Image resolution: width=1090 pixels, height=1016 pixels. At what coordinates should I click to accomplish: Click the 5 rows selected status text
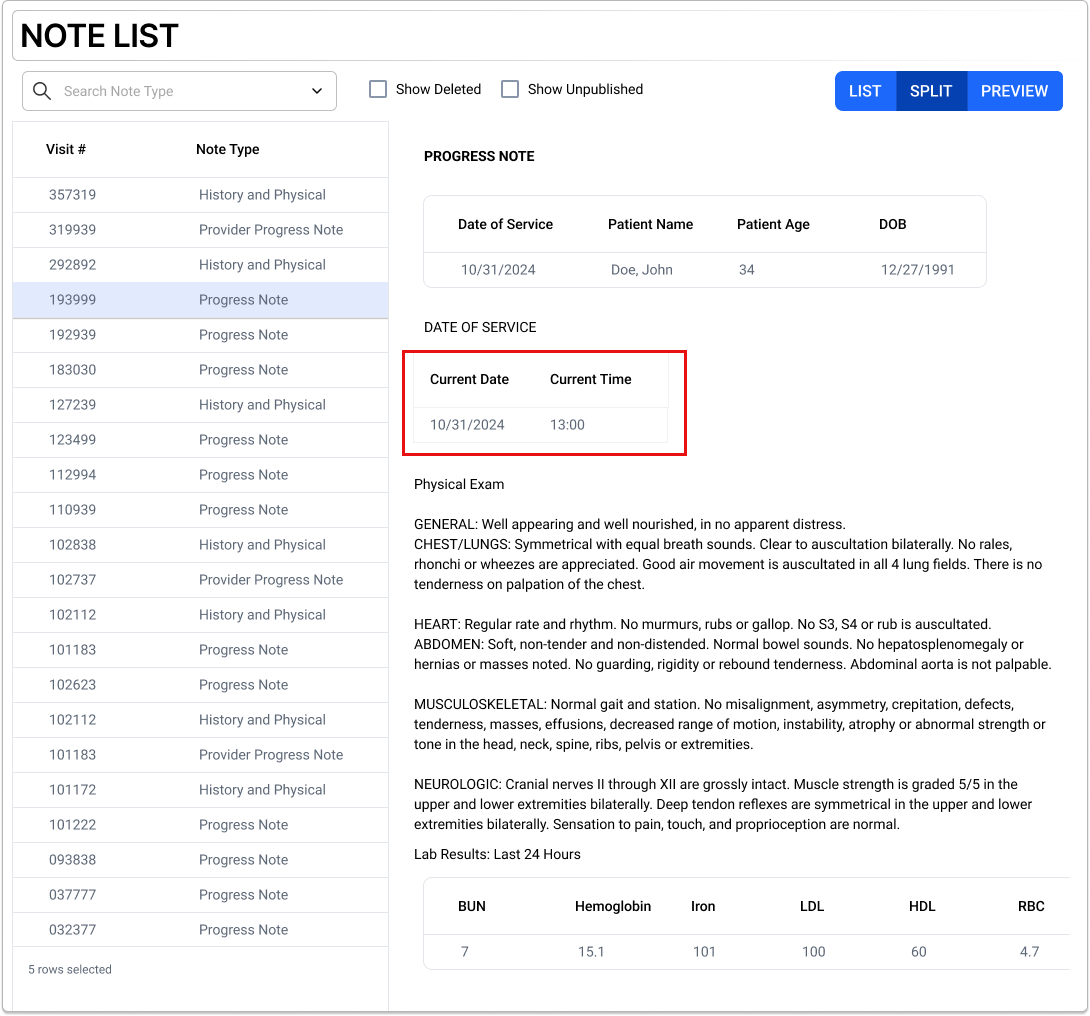(x=70, y=969)
